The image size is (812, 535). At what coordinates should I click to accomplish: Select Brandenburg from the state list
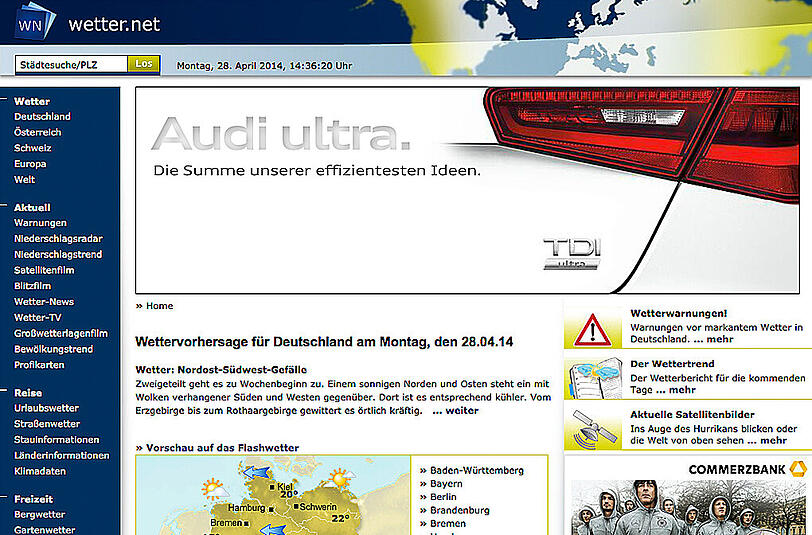460,510
